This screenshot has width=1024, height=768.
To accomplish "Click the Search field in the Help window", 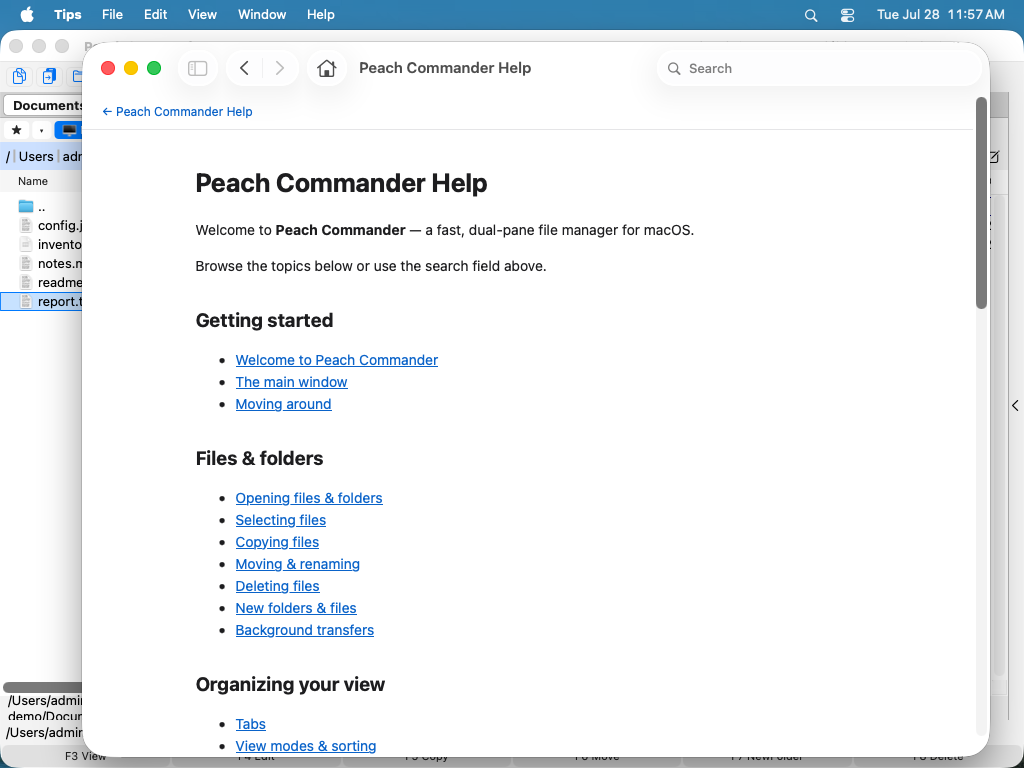I will (820, 69).
